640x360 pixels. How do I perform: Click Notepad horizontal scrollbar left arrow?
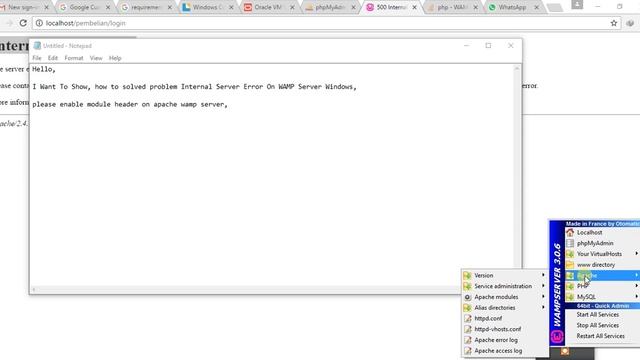coord(34,289)
